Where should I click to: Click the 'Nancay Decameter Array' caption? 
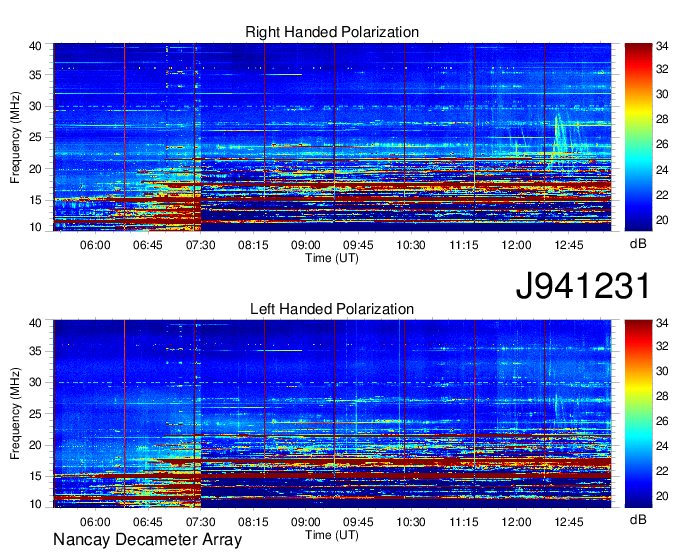(x=147, y=540)
